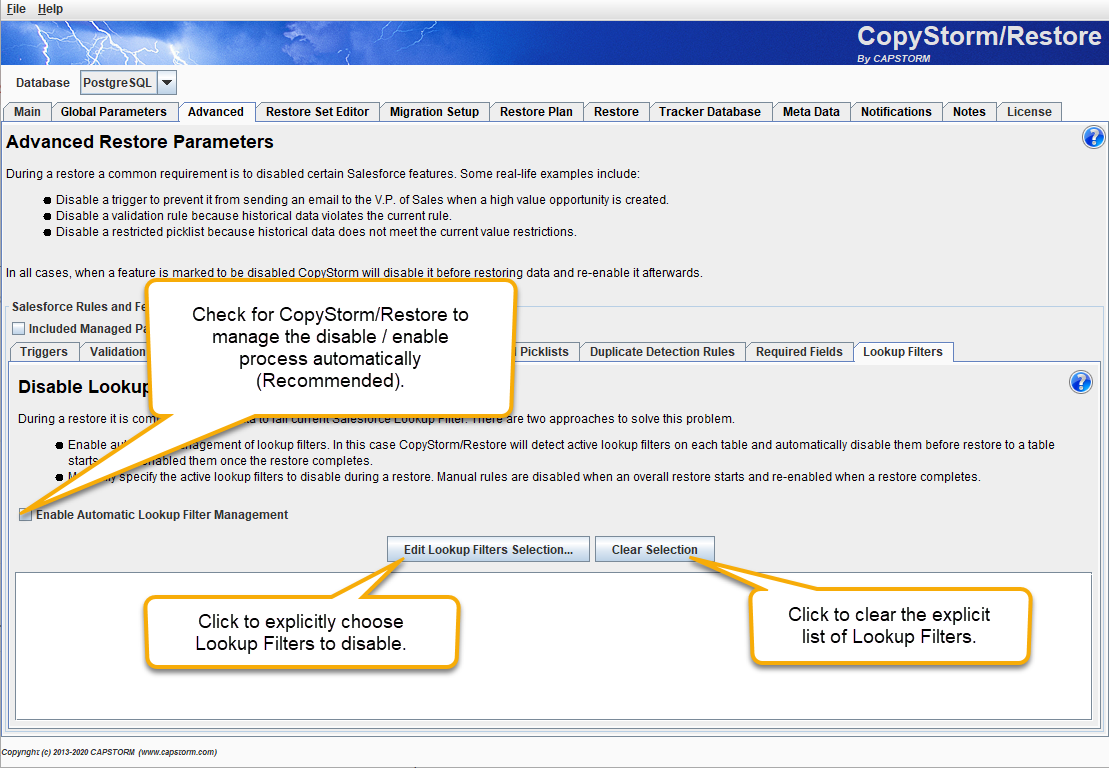Open help for Advanced Restore Parameters
The width and height of the screenshot is (1109, 768).
[x=1093, y=137]
